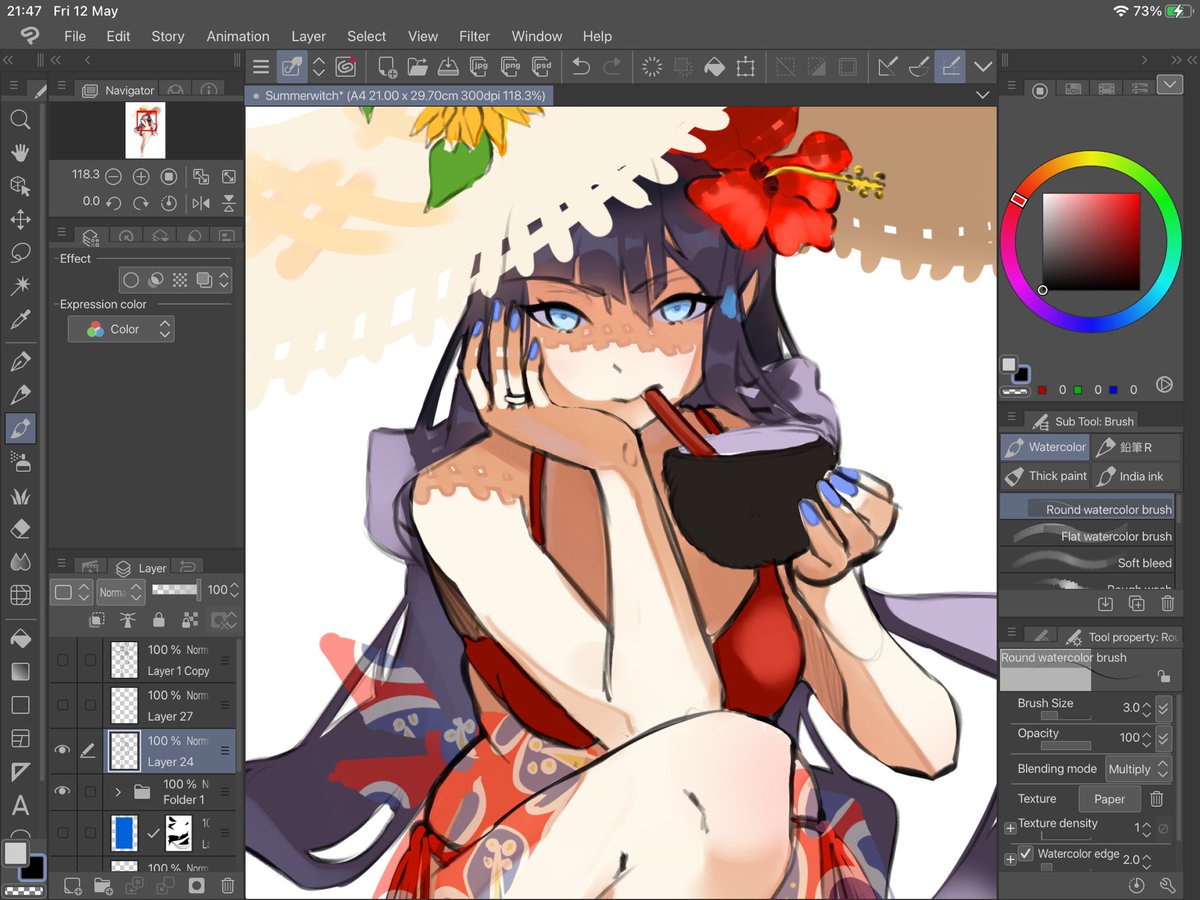Hide Folder 1 with its eye icon
The width and height of the screenshot is (1200, 900).
(x=63, y=791)
